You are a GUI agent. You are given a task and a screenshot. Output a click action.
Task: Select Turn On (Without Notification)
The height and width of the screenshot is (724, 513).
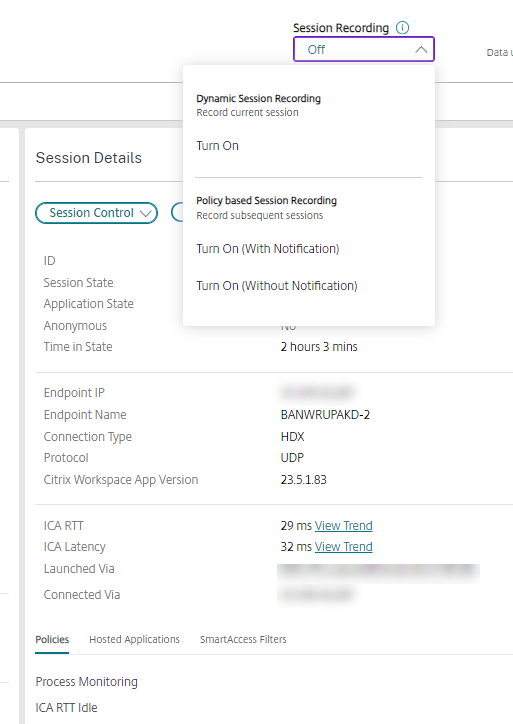coord(277,285)
